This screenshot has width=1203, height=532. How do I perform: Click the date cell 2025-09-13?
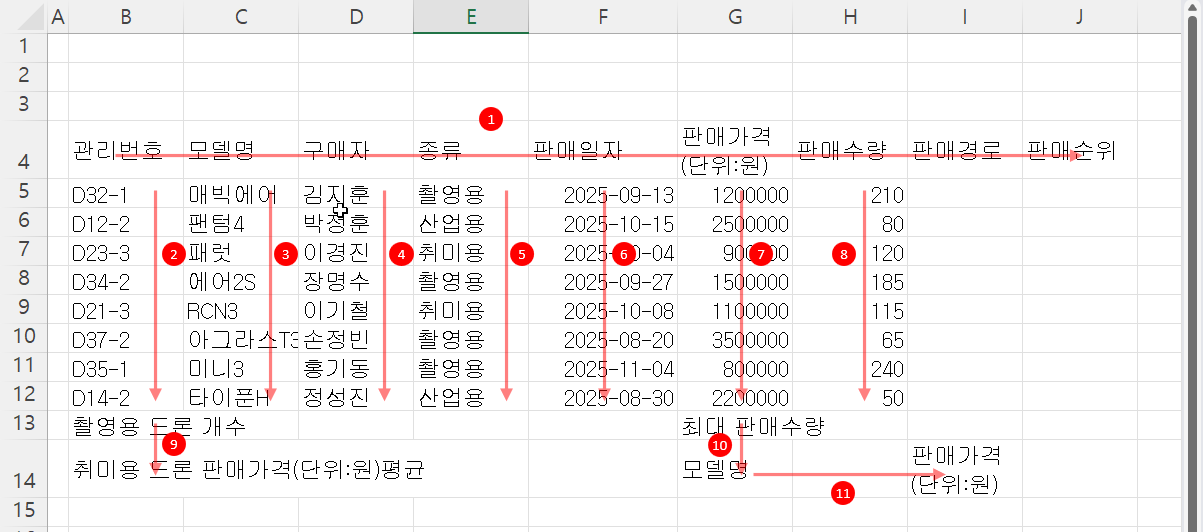click(619, 194)
